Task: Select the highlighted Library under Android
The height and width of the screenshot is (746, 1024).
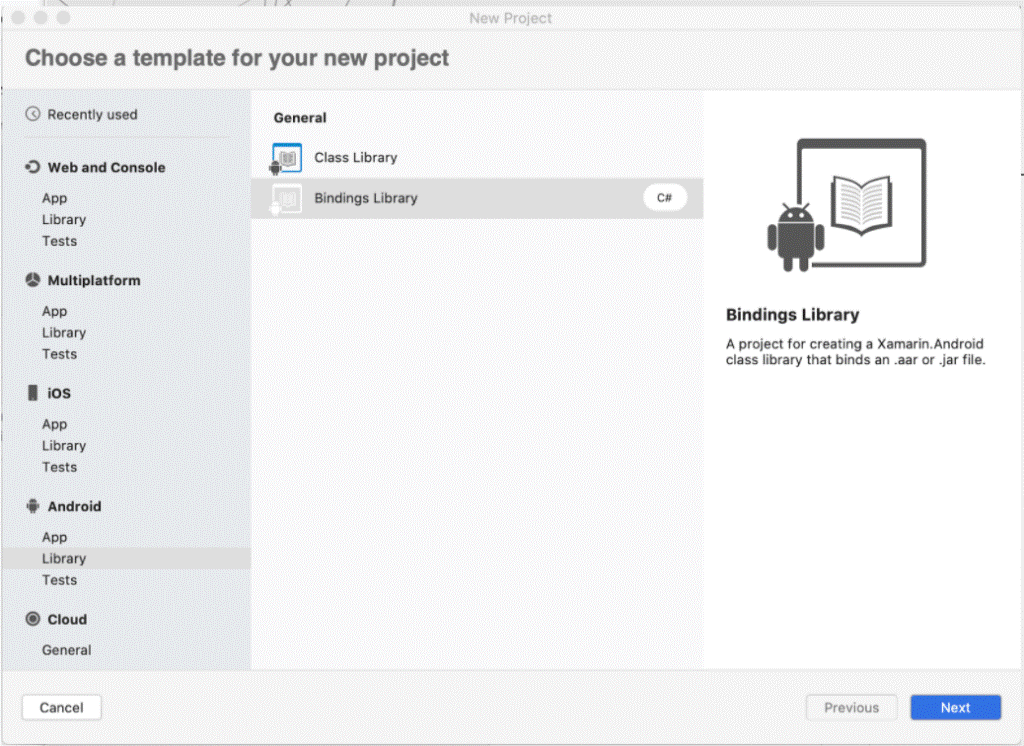Action: point(126,559)
